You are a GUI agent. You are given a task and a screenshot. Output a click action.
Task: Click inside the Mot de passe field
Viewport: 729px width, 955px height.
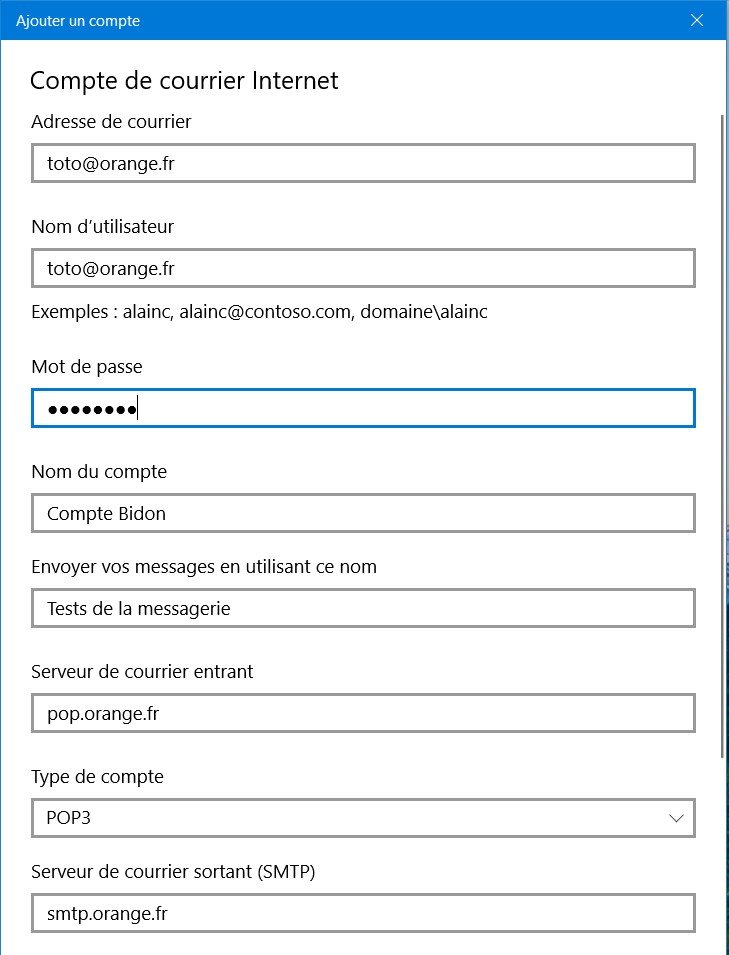(x=363, y=408)
